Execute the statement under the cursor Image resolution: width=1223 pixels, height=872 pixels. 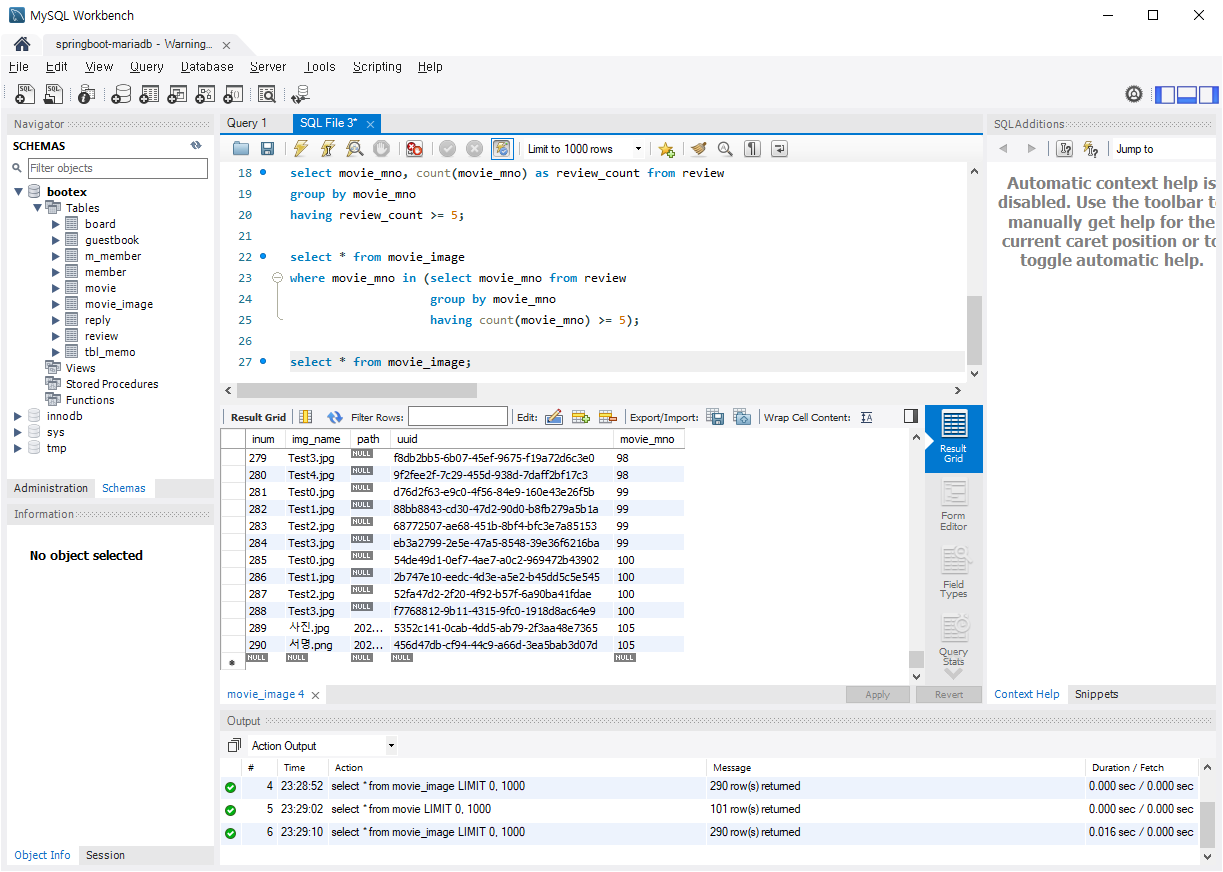(327, 149)
